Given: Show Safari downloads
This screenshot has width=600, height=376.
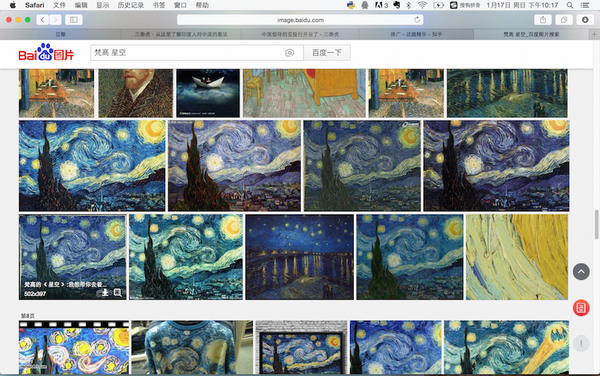Looking at the screenshot, I should point(585,20).
